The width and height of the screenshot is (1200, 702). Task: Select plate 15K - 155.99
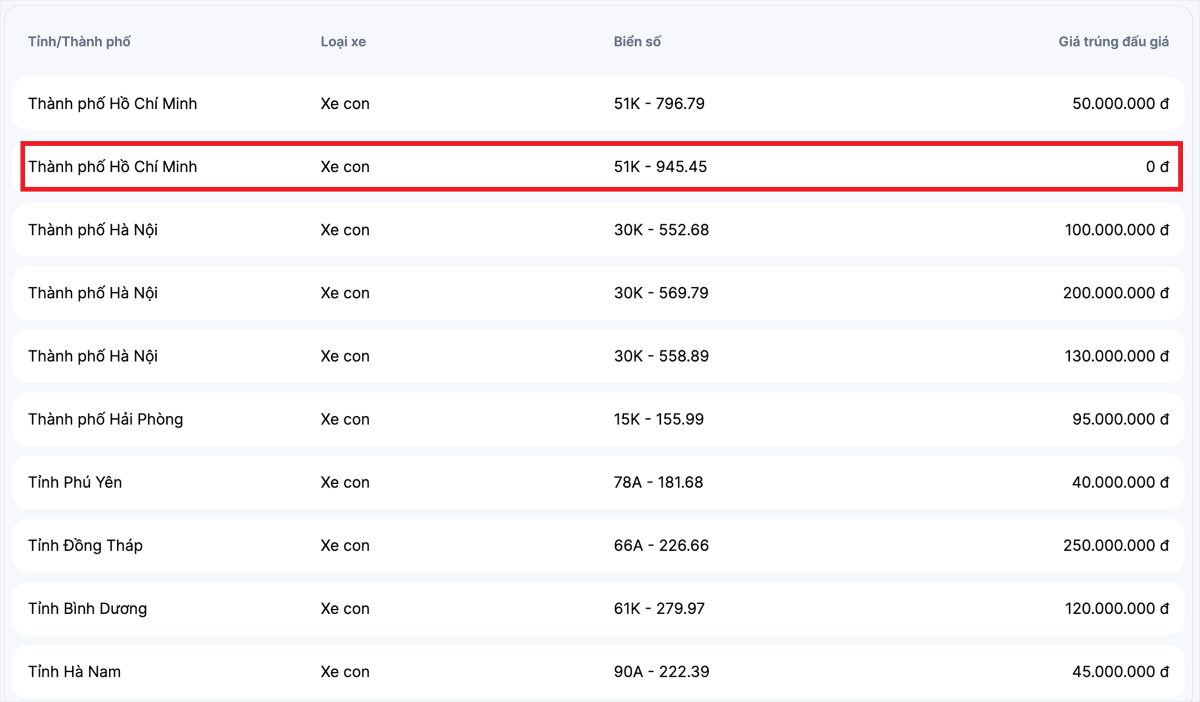pos(659,419)
